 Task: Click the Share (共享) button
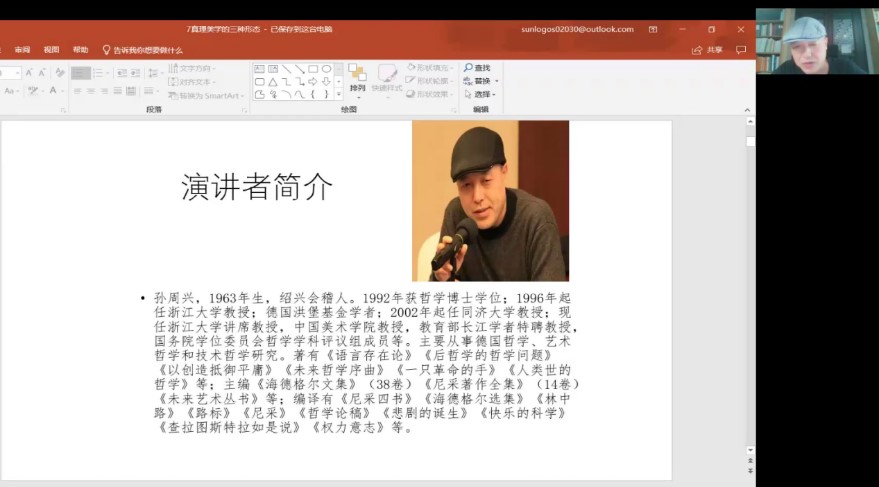coord(708,50)
